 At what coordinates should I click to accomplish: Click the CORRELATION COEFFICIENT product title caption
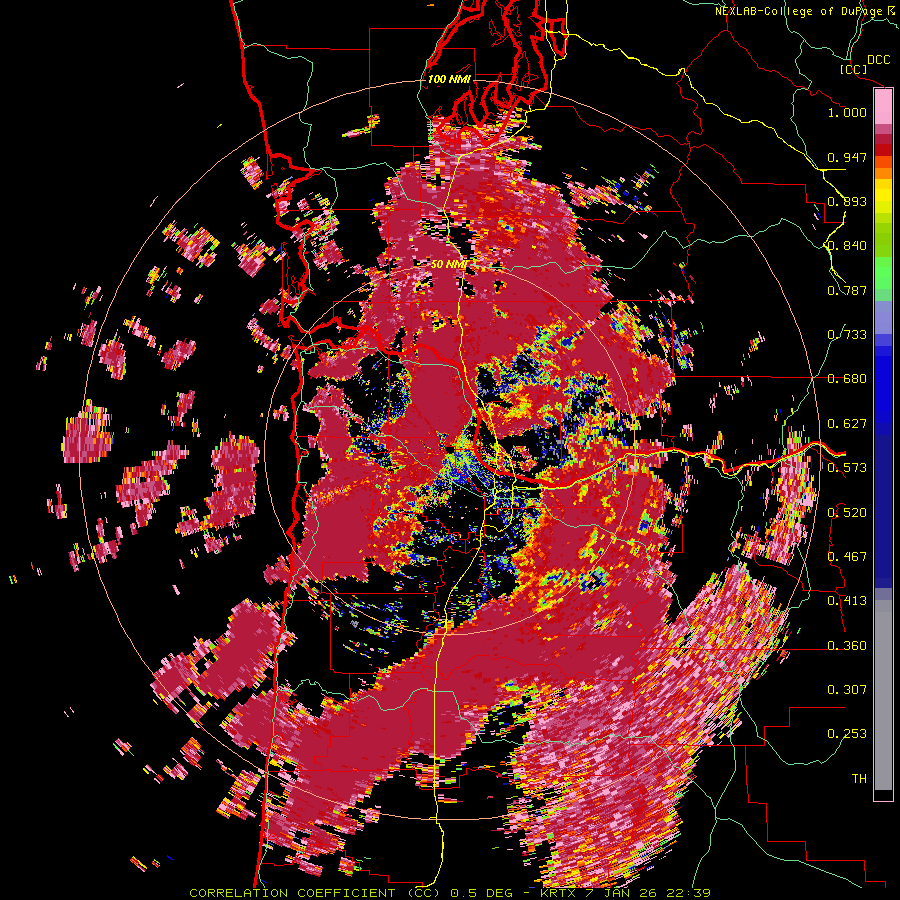(x=449, y=893)
